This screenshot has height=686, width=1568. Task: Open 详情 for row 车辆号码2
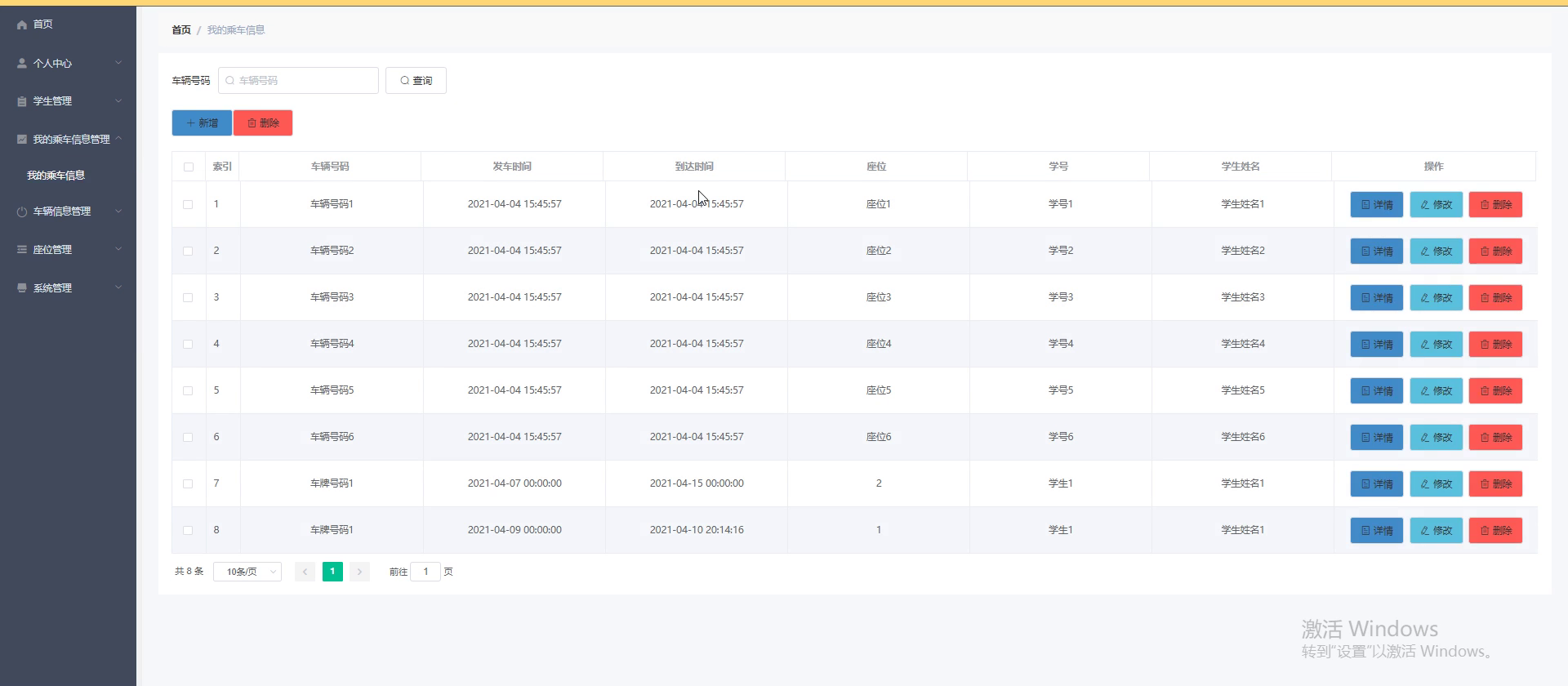[x=1377, y=252]
